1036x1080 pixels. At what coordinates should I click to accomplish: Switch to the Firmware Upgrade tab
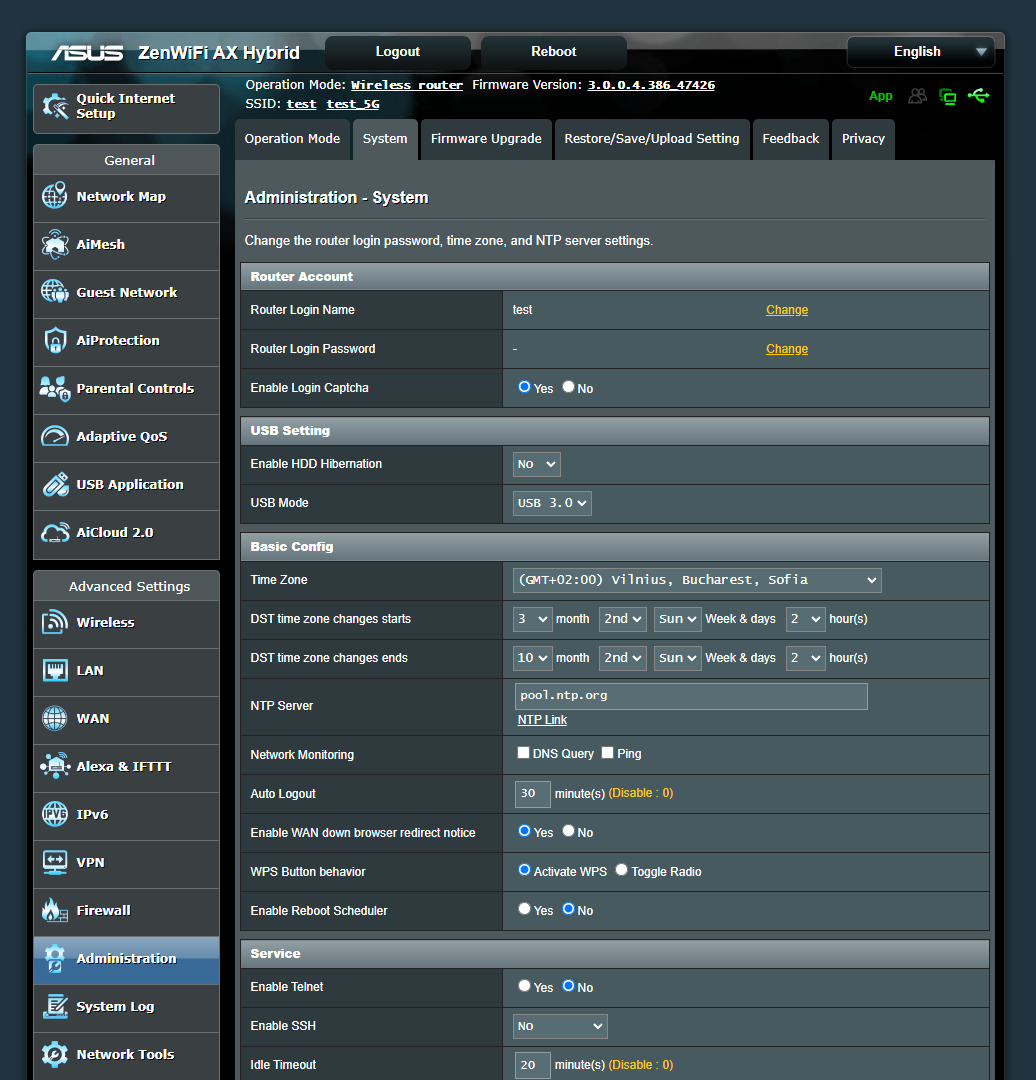coord(486,139)
